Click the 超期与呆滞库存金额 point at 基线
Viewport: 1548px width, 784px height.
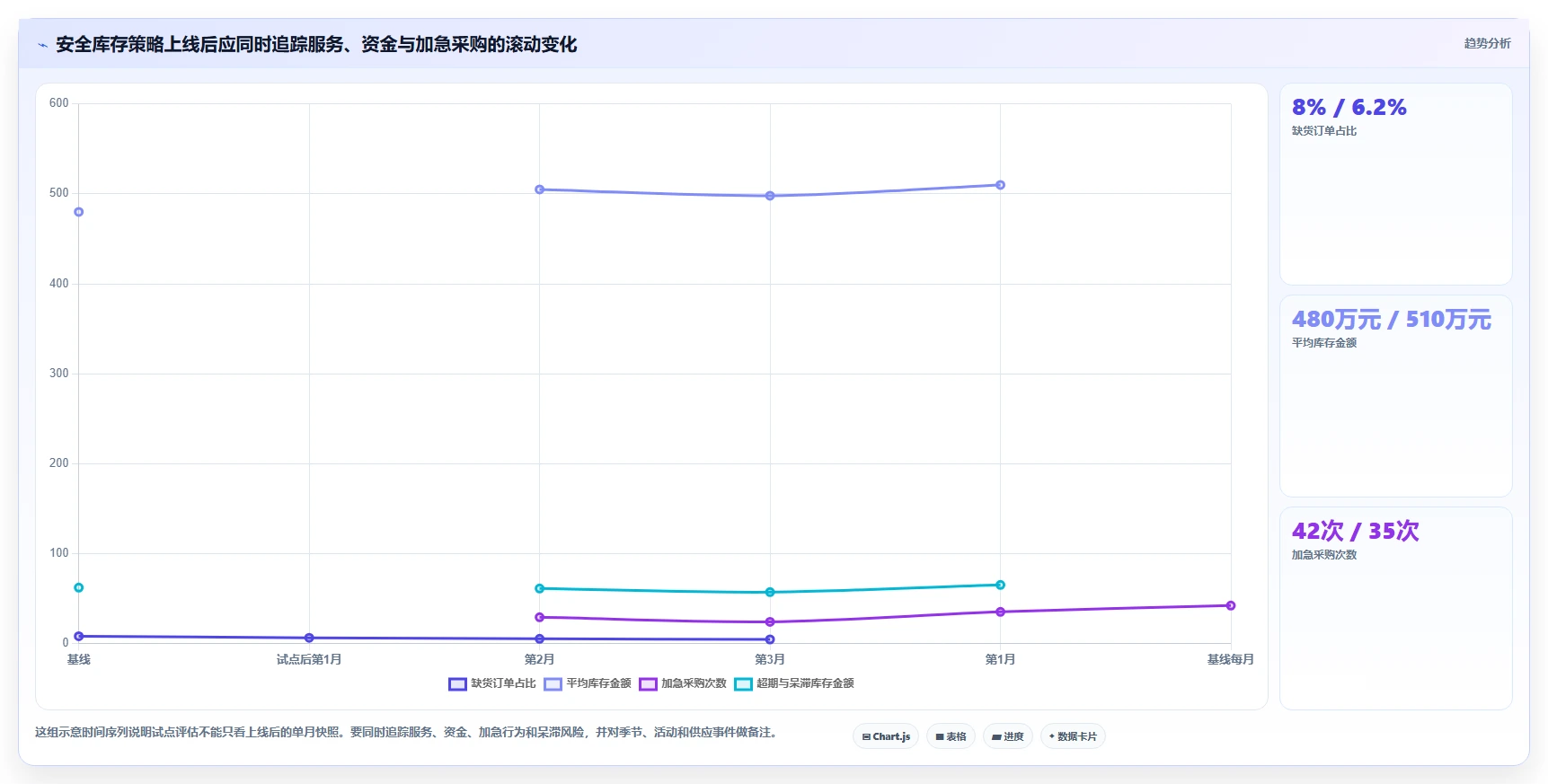[79, 587]
